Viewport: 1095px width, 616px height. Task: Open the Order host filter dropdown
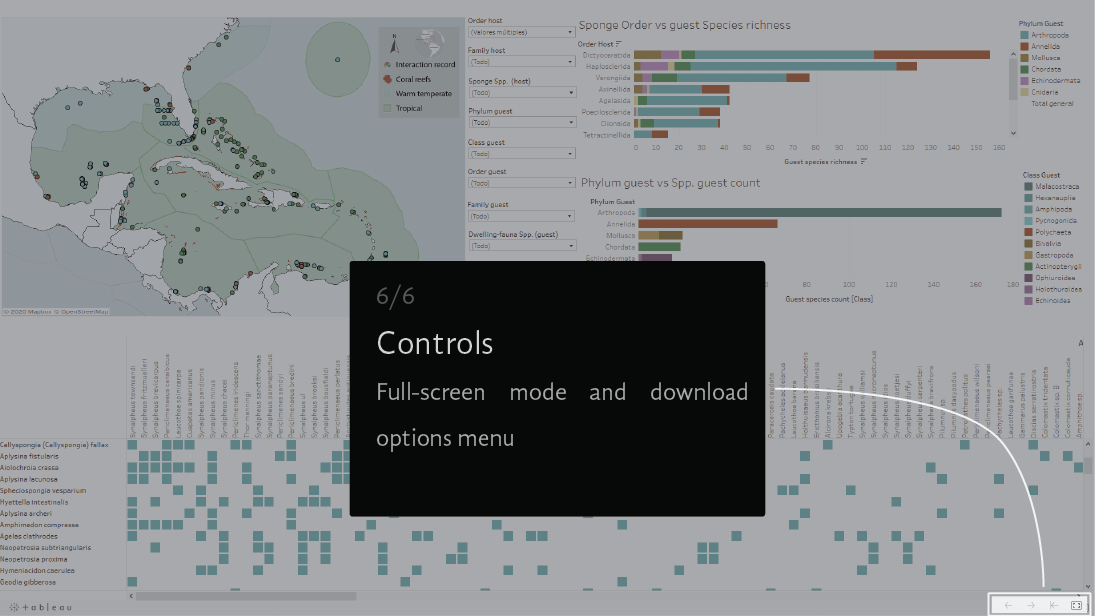pos(521,32)
